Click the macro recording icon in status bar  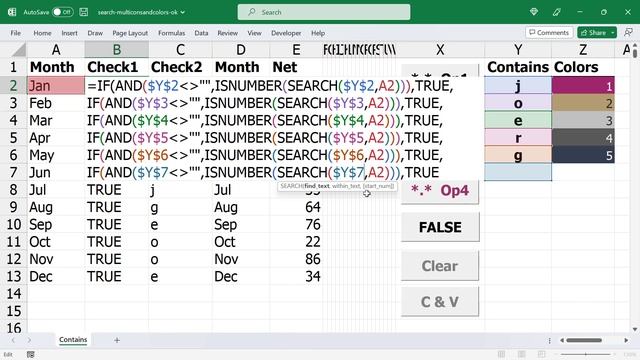point(31,354)
